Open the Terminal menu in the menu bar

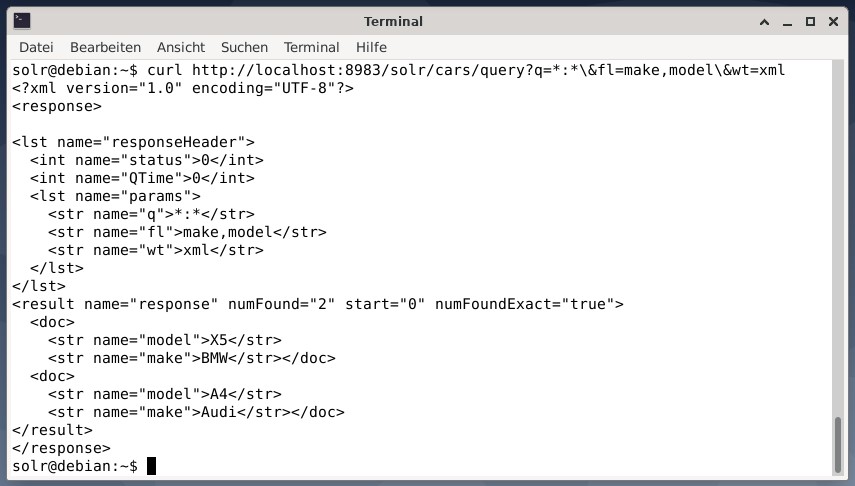311,47
